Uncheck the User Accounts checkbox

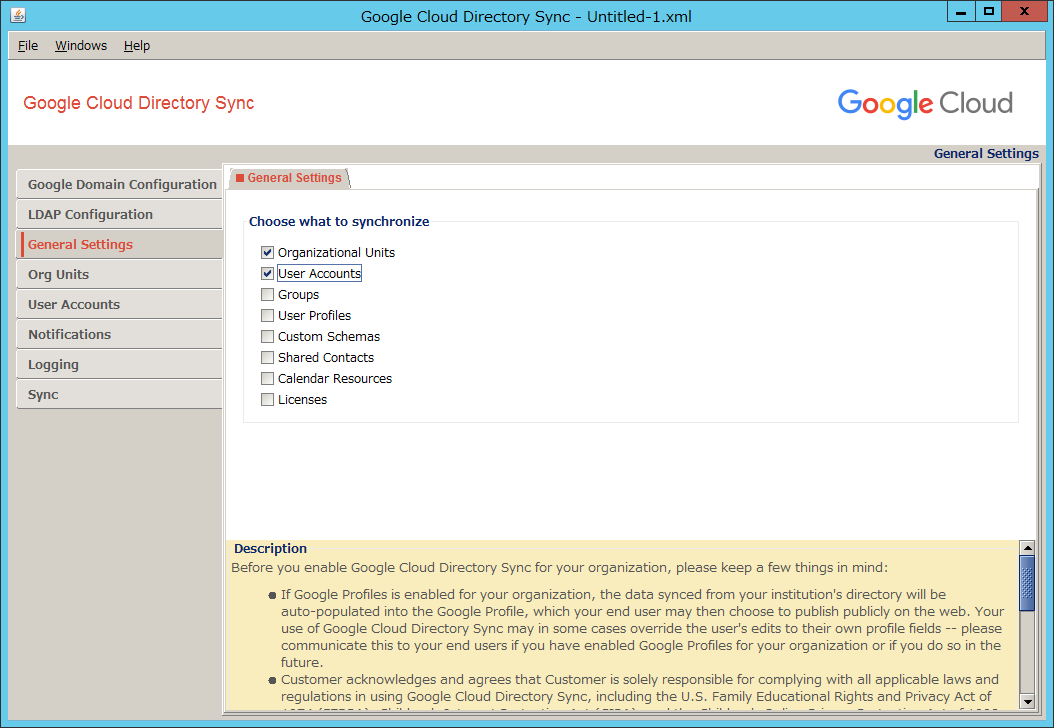(x=268, y=274)
